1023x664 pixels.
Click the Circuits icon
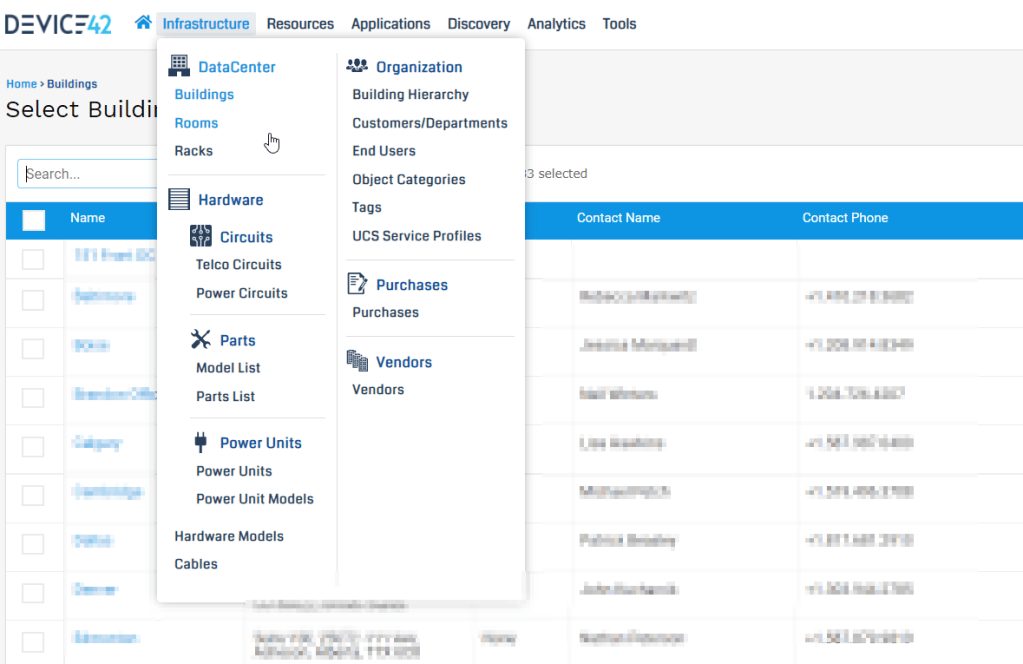tap(200, 236)
